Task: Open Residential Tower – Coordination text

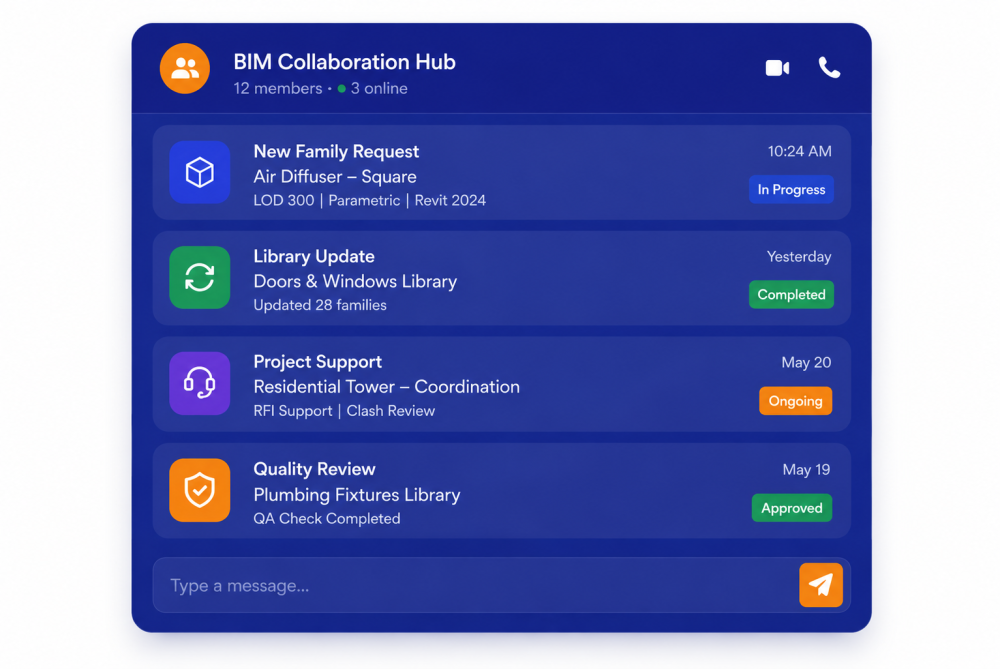Action: click(386, 387)
